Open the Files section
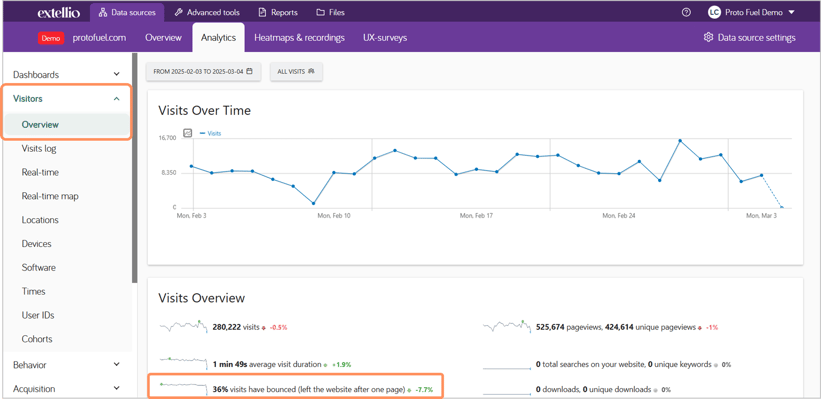Screen dimensions: 821x399 (330, 12)
